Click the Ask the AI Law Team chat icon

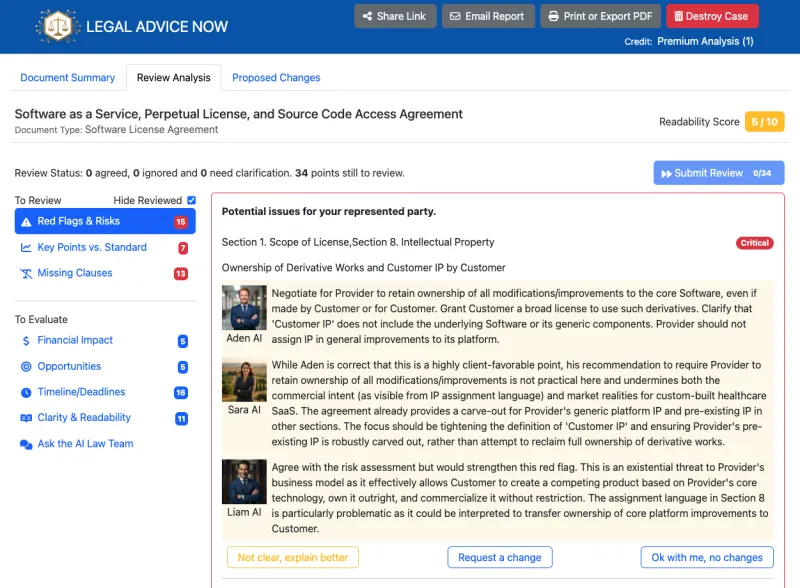point(26,444)
